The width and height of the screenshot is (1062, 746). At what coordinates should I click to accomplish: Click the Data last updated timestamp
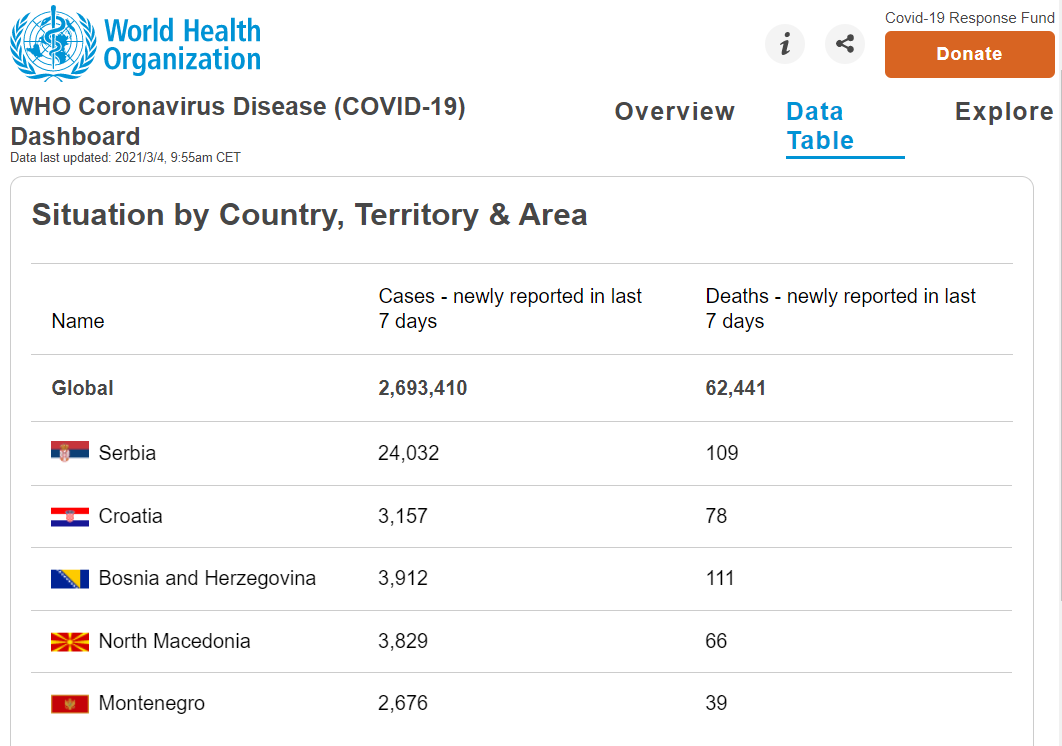(x=125, y=158)
